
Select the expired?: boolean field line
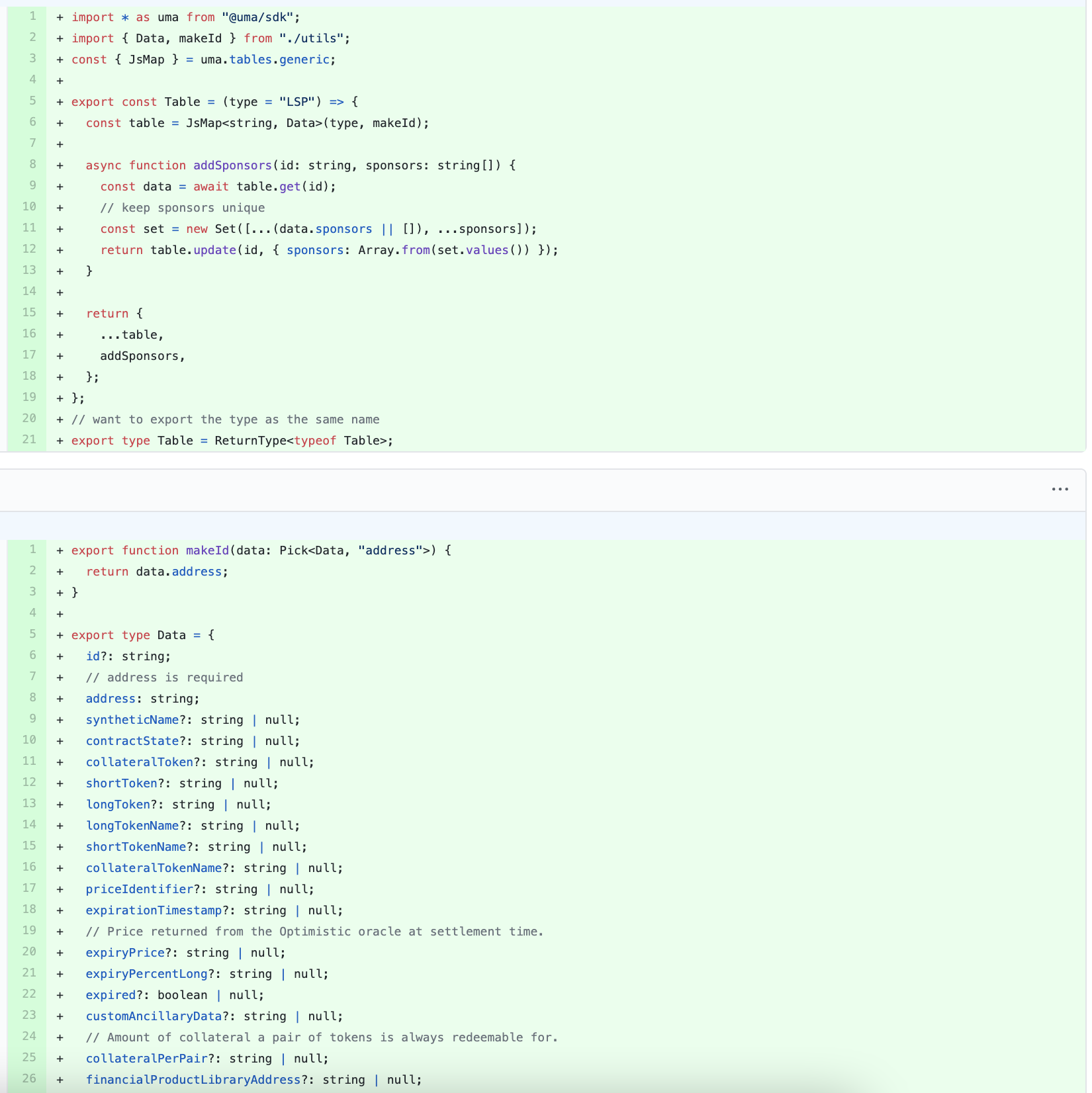tap(175, 995)
